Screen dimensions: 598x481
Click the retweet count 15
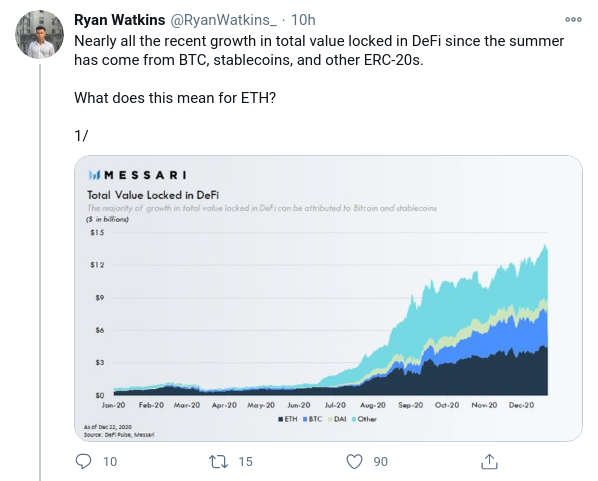[246, 462]
